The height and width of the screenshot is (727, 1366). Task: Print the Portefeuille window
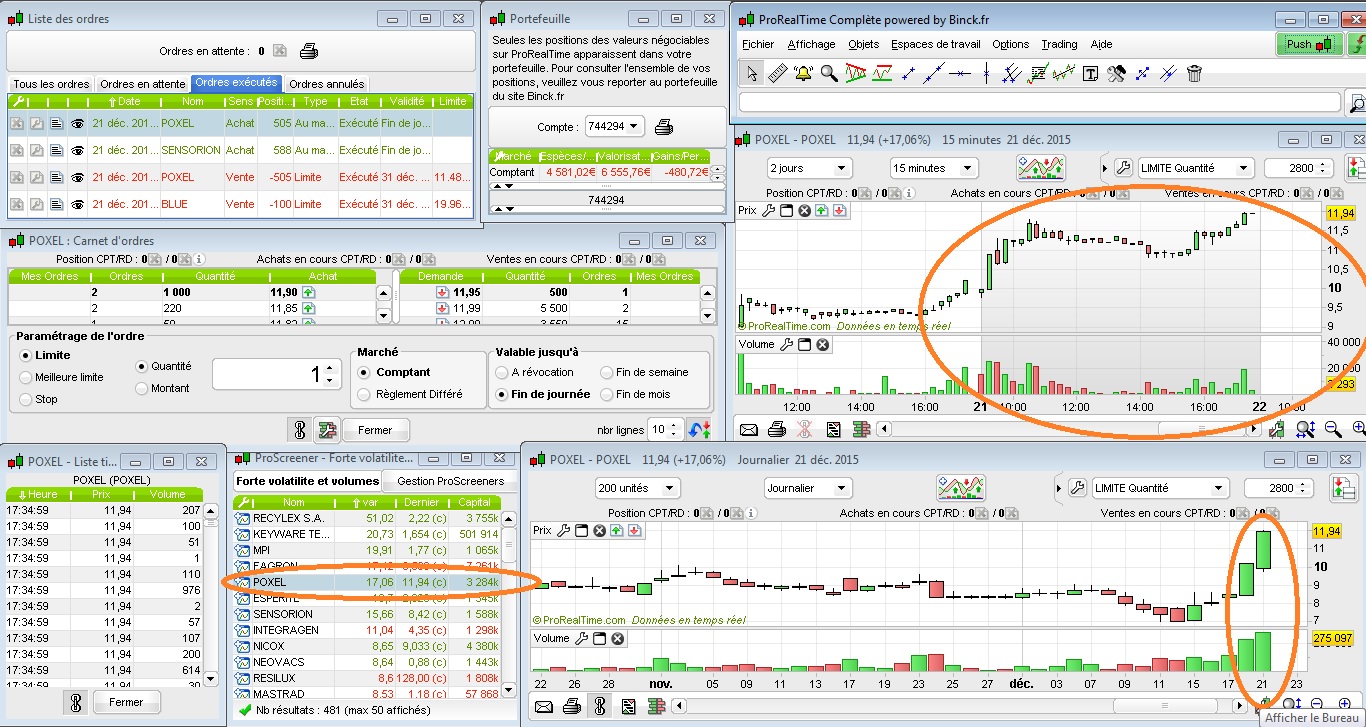coord(664,127)
